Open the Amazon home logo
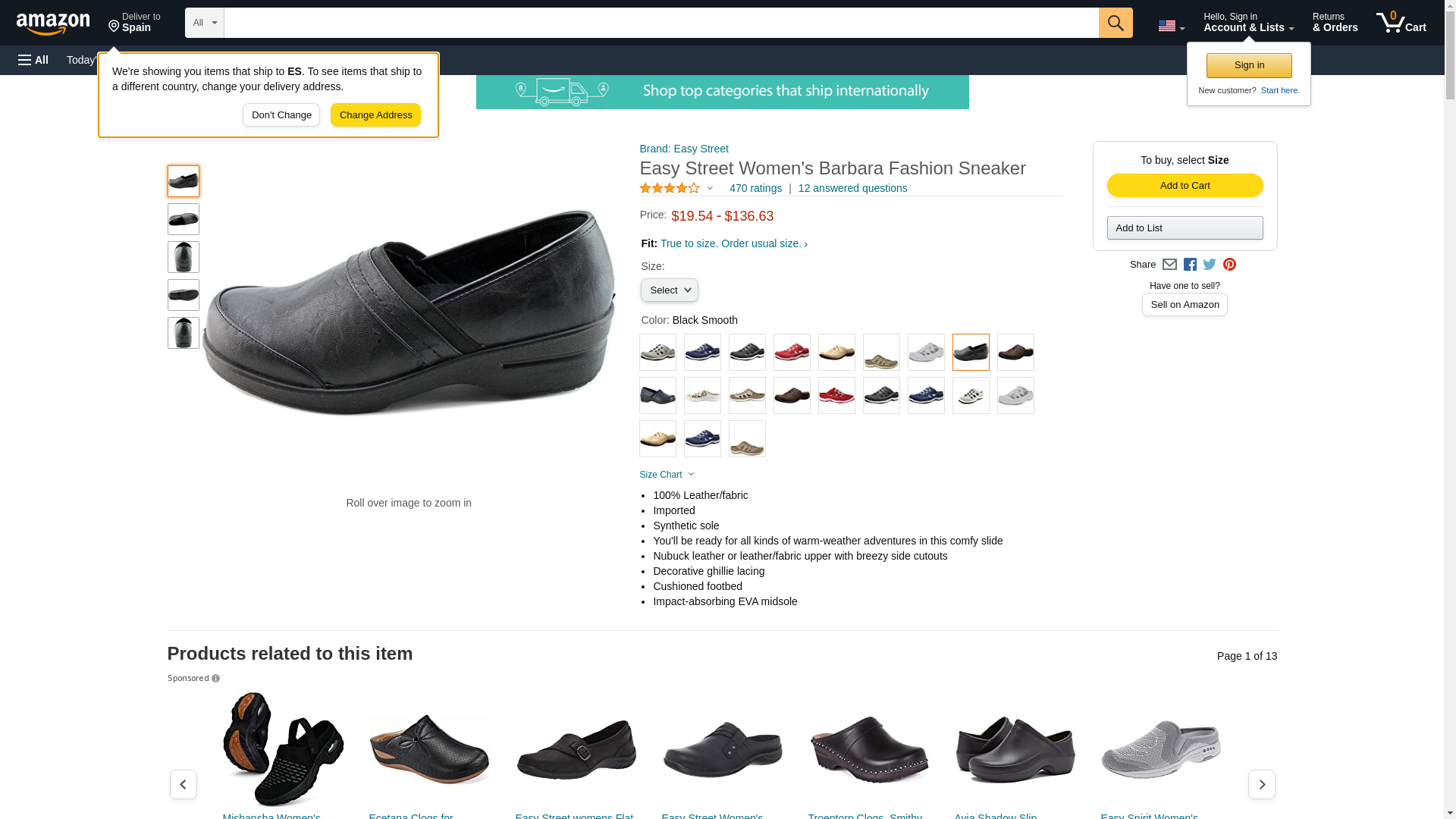The height and width of the screenshot is (819, 1456). pyautogui.click(x=53, y=24)
